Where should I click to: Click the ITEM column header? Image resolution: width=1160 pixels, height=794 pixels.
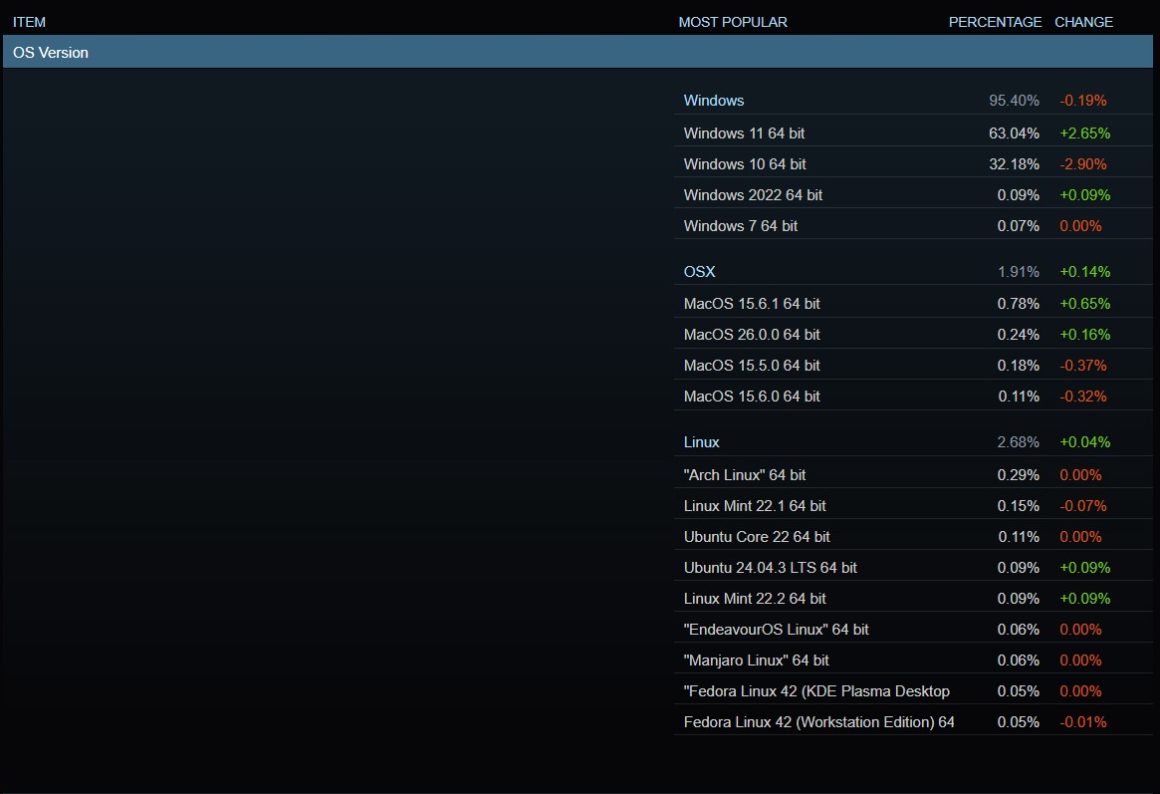tap(29, 22)
